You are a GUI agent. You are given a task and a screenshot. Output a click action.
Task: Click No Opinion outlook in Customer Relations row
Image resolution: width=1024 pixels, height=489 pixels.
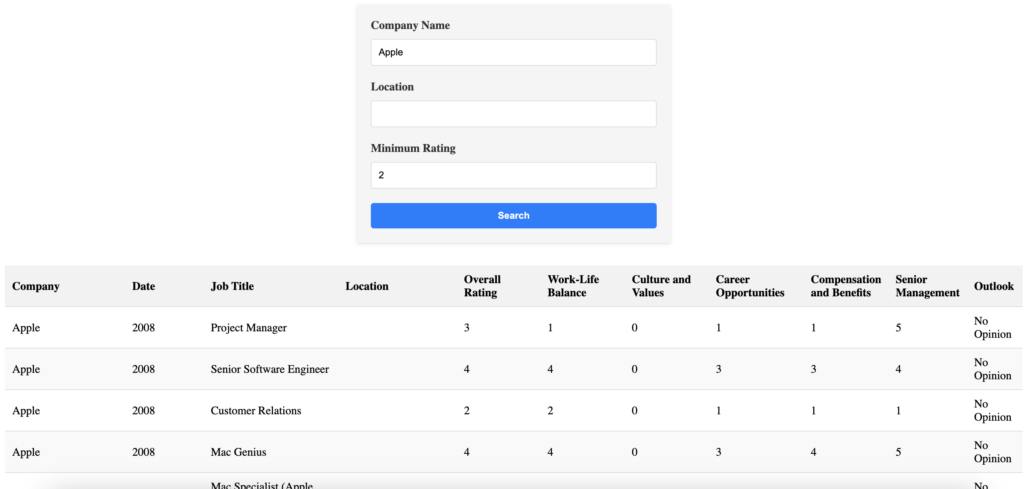[993, 411]
